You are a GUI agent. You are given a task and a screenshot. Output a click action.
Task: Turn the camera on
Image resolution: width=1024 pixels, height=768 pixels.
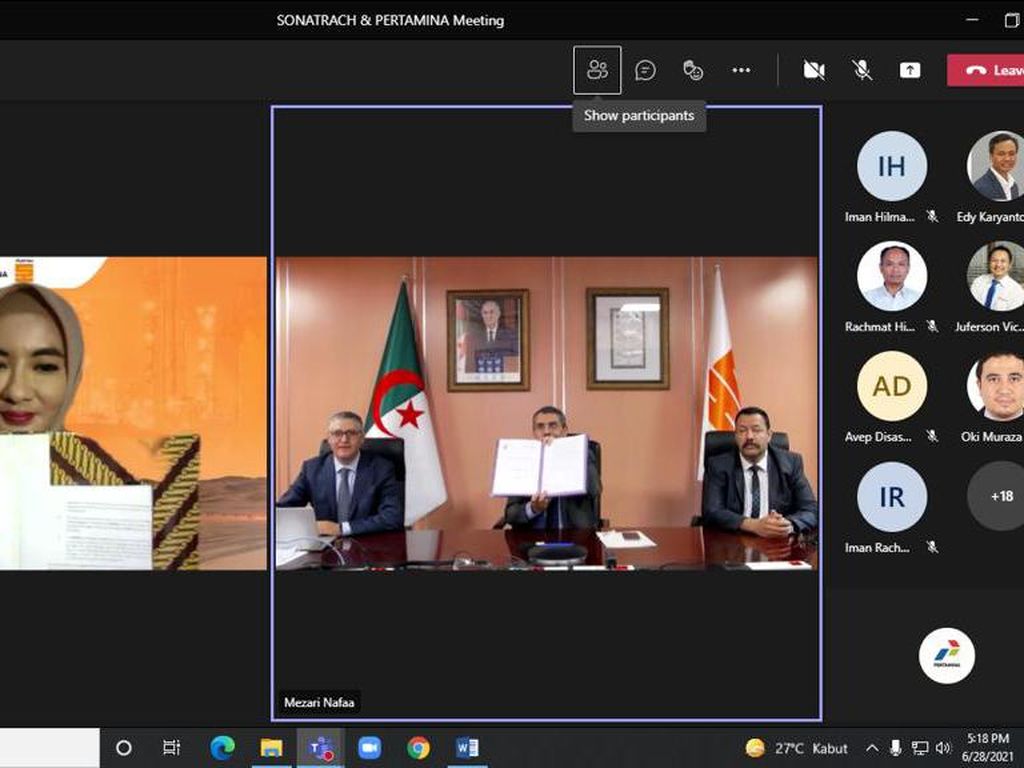[814, 70]
